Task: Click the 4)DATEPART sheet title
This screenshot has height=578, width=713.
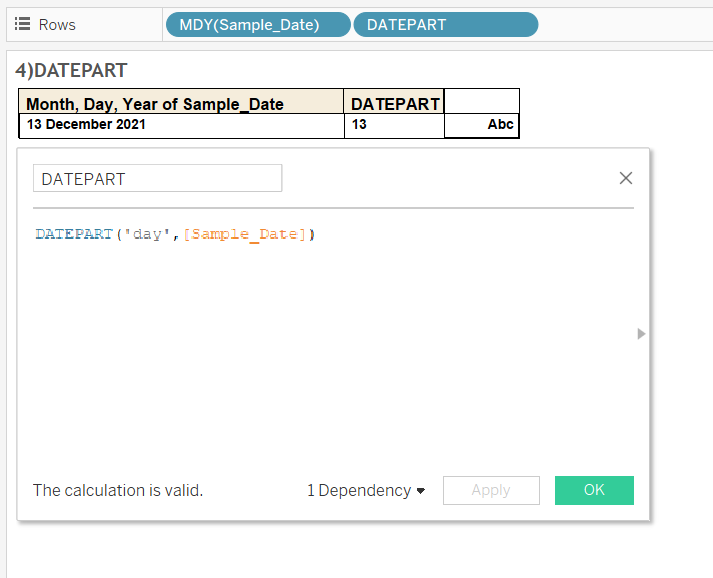Action: [71, 70]
